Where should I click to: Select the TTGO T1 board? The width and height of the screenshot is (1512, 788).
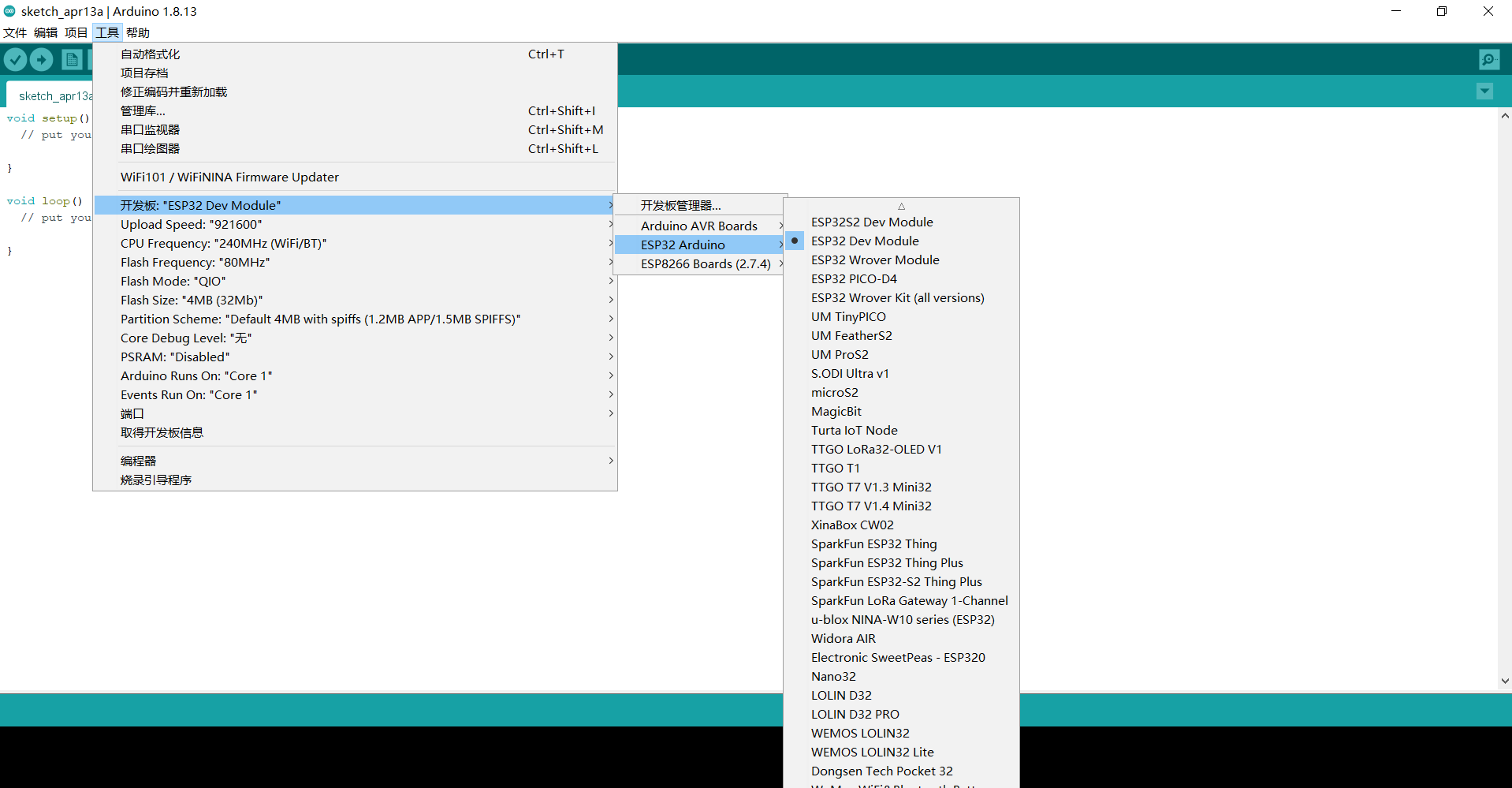[836, 468]
